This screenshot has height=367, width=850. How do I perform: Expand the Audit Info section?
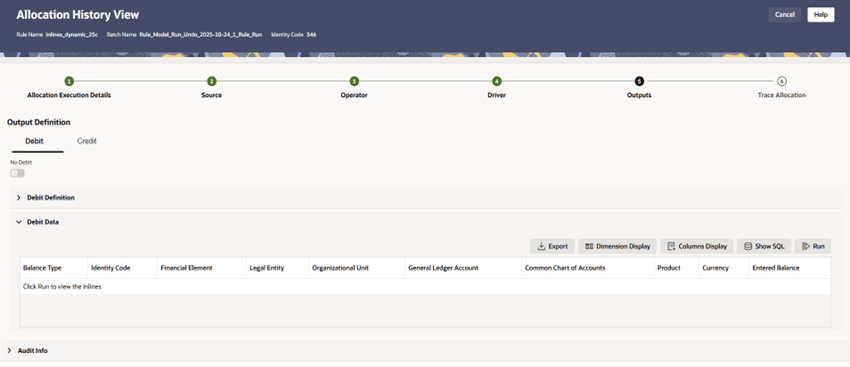tap(9, 351)
